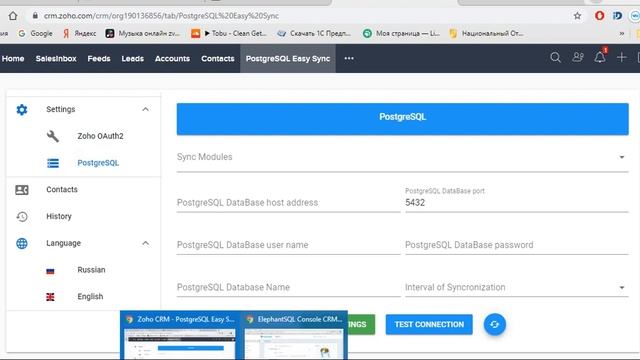Image resolution: width=640 pixels, height=360 pixels.
Task: Open the Feeds tab
Action: pos(99,58)
